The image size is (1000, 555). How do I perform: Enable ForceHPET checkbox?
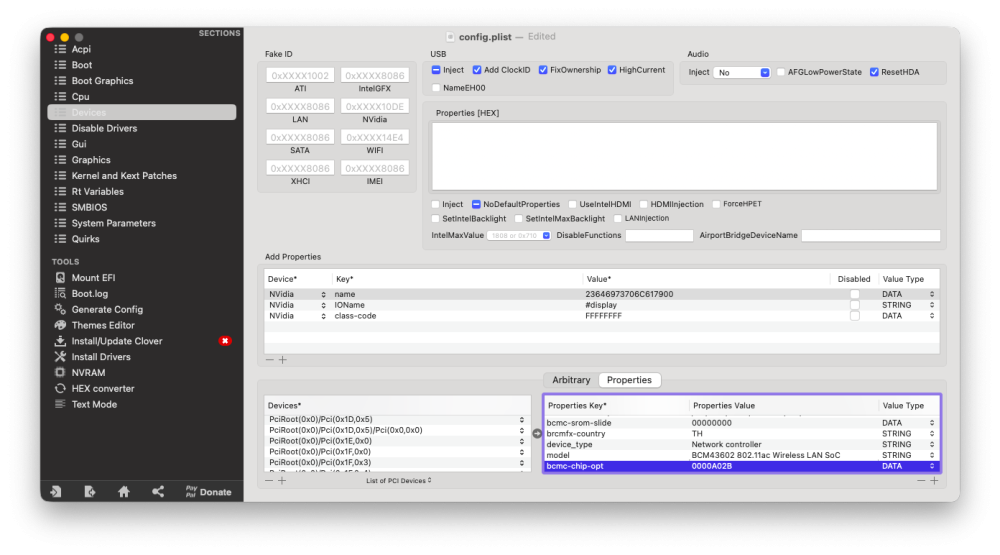click(716, 204)
